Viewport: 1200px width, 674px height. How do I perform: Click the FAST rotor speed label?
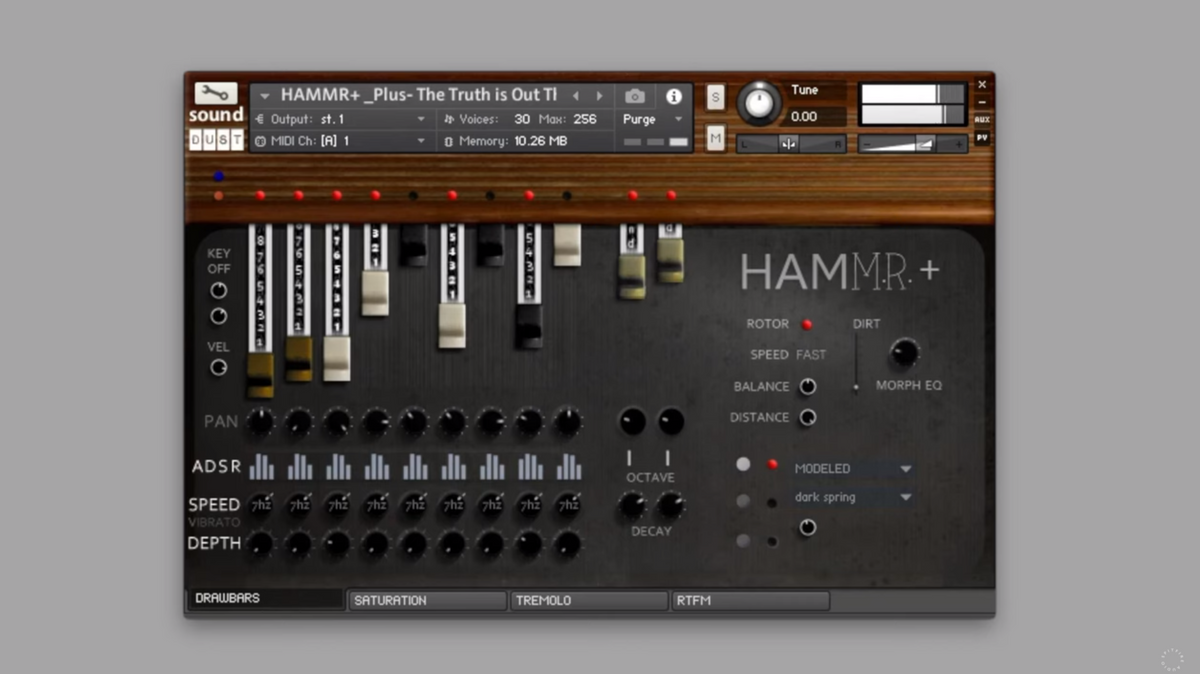tap(811, 355)
